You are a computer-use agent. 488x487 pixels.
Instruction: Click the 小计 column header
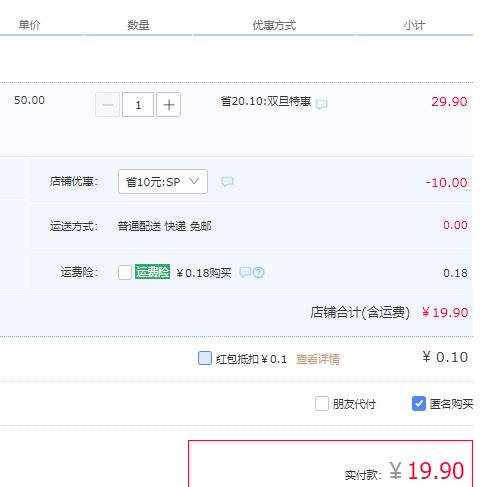414,25
